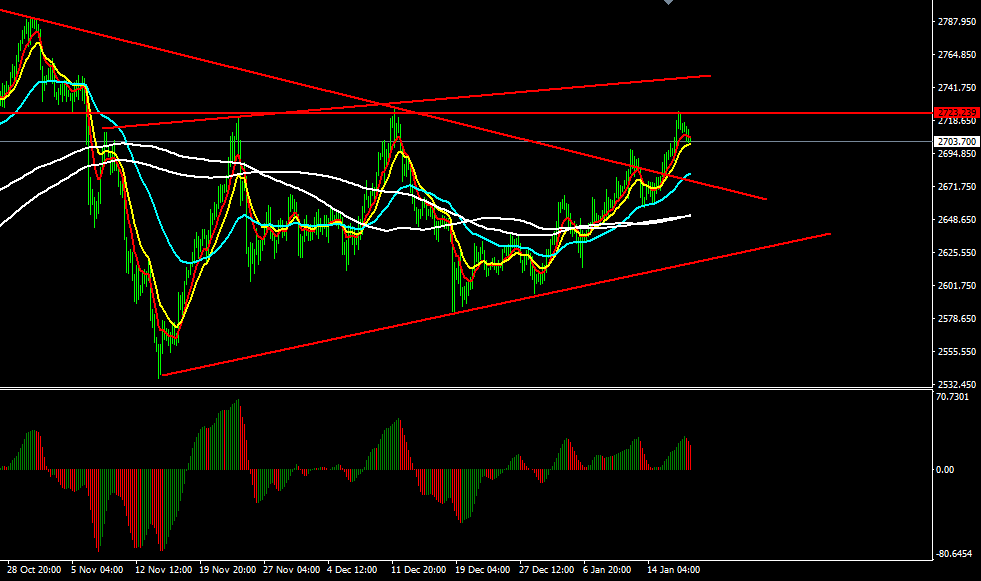Click indicator scale value -80.6454
This screenshot has height=581, width=981.
tap(954, 554)
